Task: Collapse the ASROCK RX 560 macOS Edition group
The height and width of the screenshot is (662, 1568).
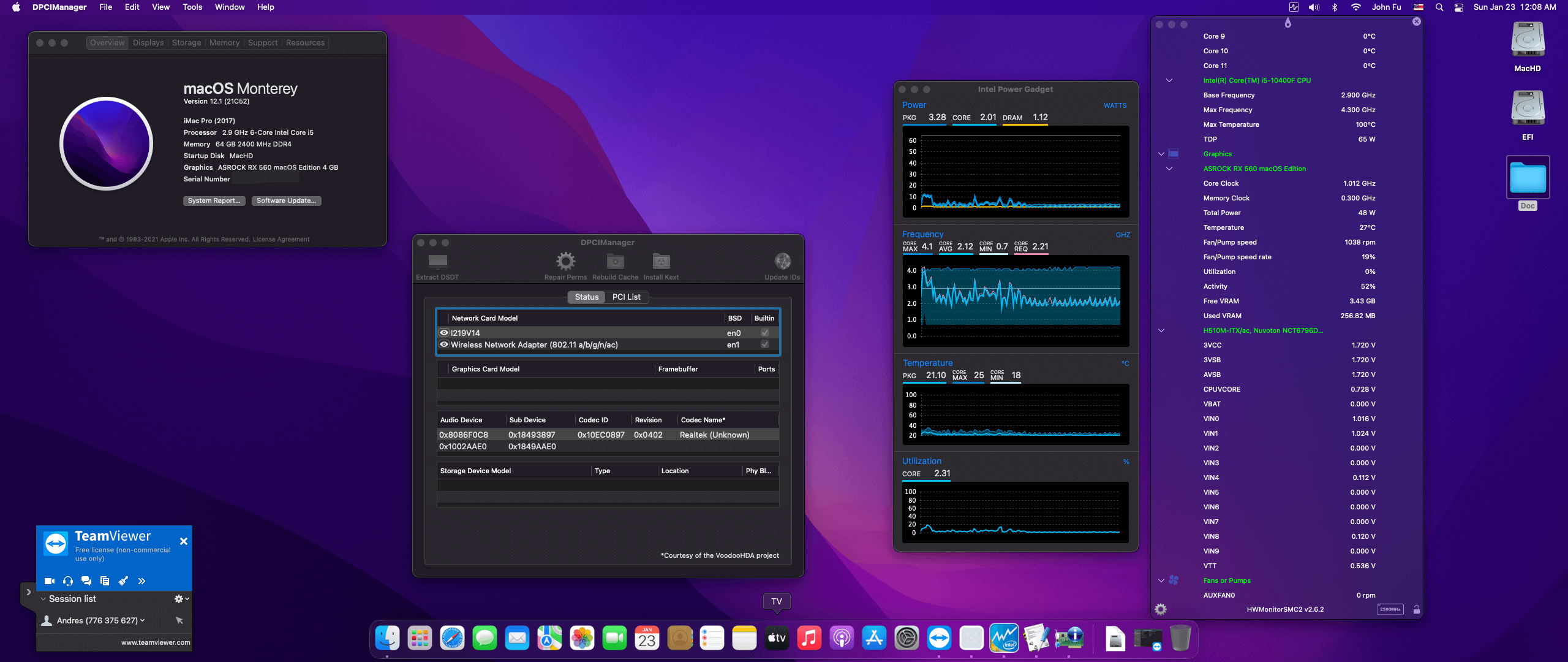Action: (1169, 169)
